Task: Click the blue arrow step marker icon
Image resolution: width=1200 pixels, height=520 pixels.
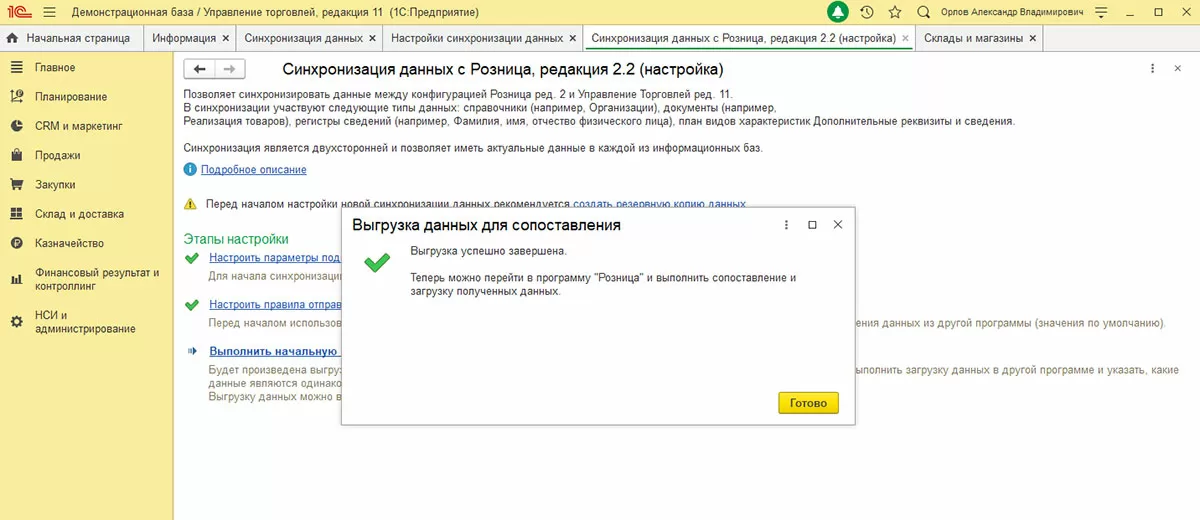Action: [191, 351]
